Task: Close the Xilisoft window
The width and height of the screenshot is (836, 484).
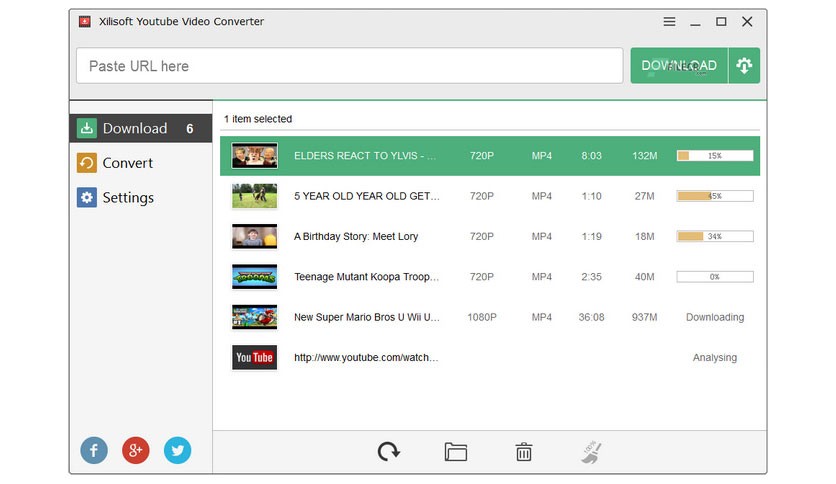Action: click(x=747, y=21)
